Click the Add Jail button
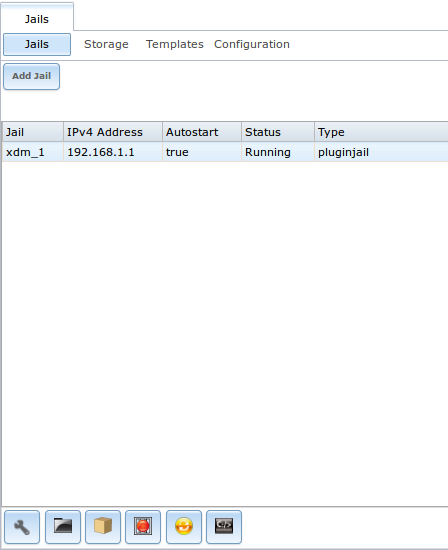The image size is (448, 550). (x=32, y=76)
